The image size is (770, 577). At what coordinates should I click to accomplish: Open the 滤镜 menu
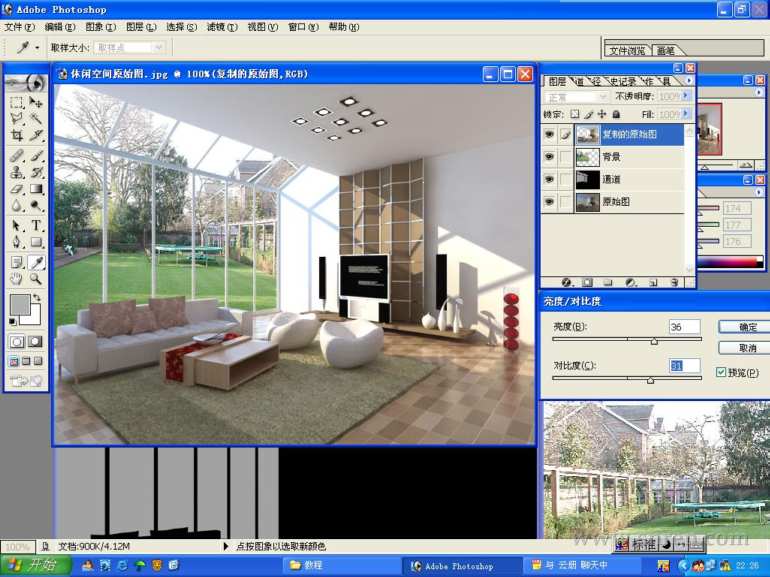[x=222, y=27]
